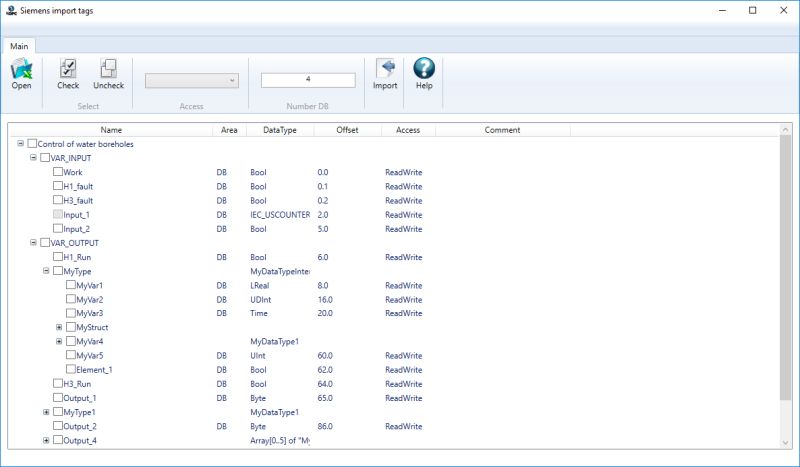Open the Access dropdown in the ribbon
This screenshot has width=800, height=467.
192,81
